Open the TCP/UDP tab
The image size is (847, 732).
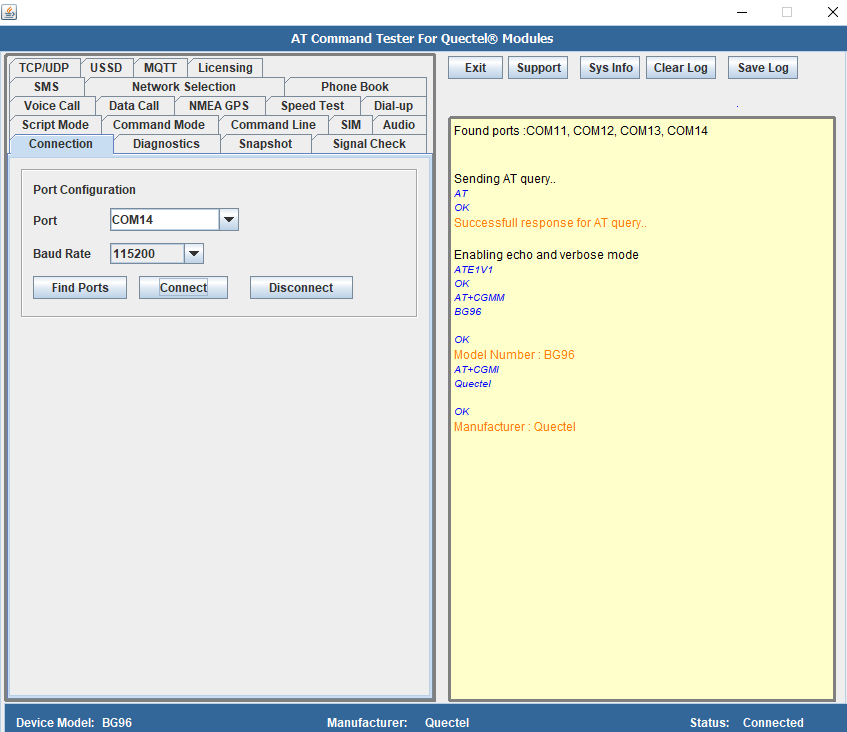tap(44, 68)
